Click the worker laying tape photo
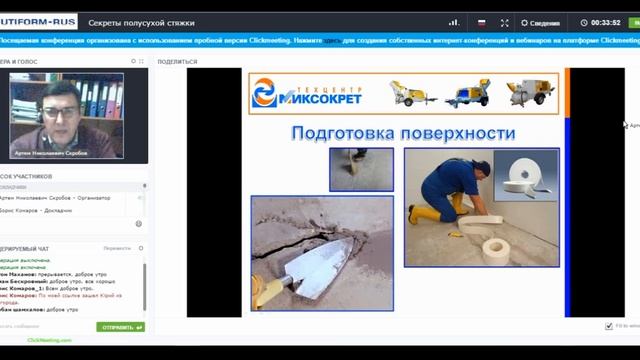The width and height of the screenshot is (640, 360). click(482, 207)
